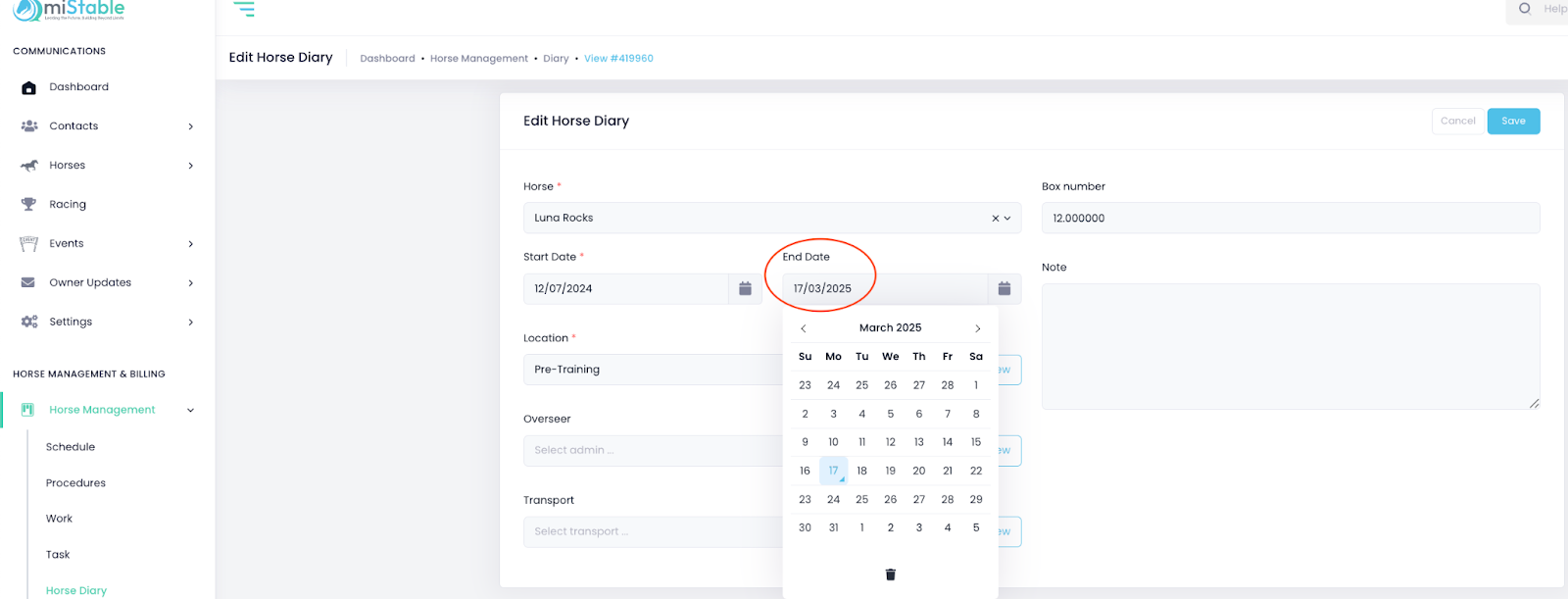This screenshot has width=1568, height=599.
Task: Go to previous month in calendar
Action: pyautogui.click(x=804, y=328)
